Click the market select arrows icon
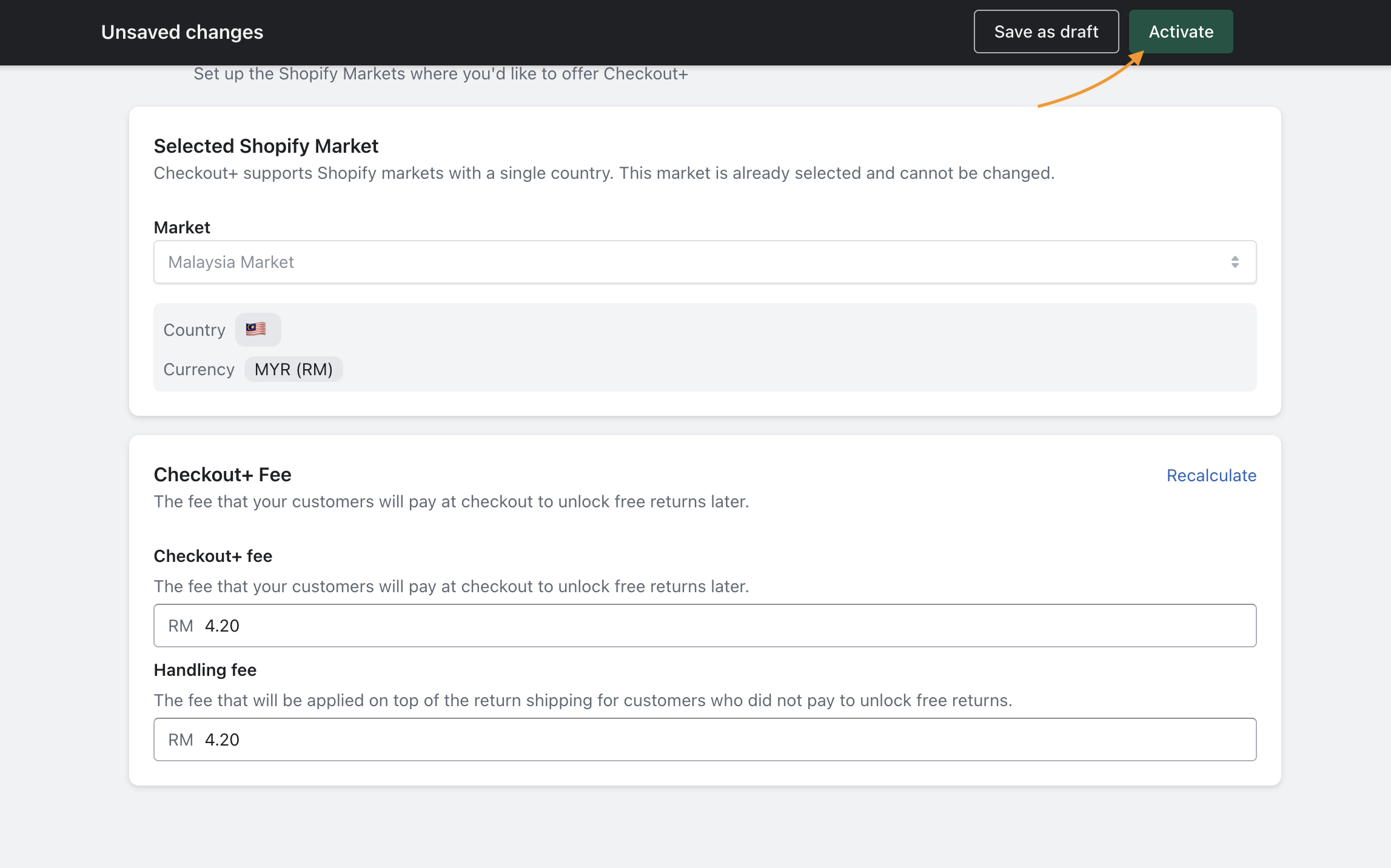The image size is (1391, 868). 1235,262
